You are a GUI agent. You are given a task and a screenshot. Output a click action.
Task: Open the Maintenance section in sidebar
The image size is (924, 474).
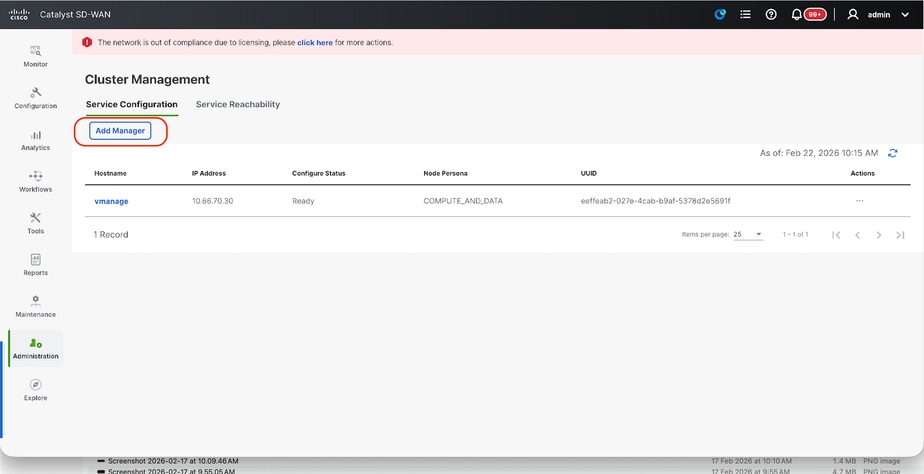tap(35, 307)
